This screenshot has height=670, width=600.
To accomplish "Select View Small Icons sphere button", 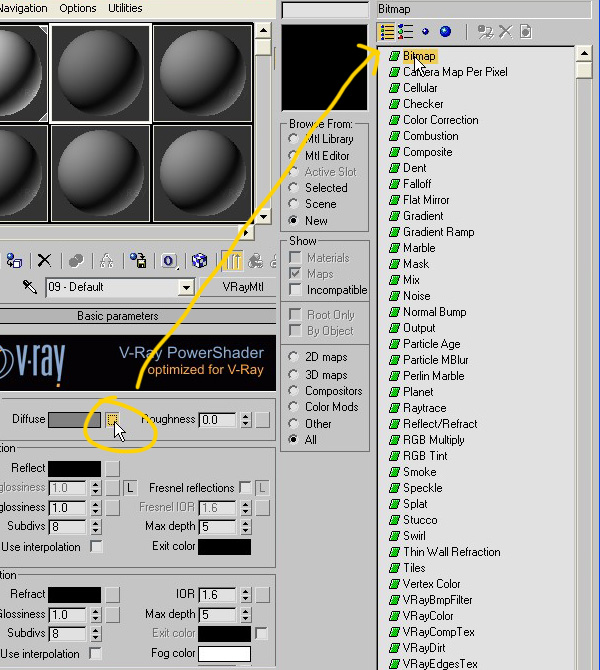I will [x=426, y=32].
